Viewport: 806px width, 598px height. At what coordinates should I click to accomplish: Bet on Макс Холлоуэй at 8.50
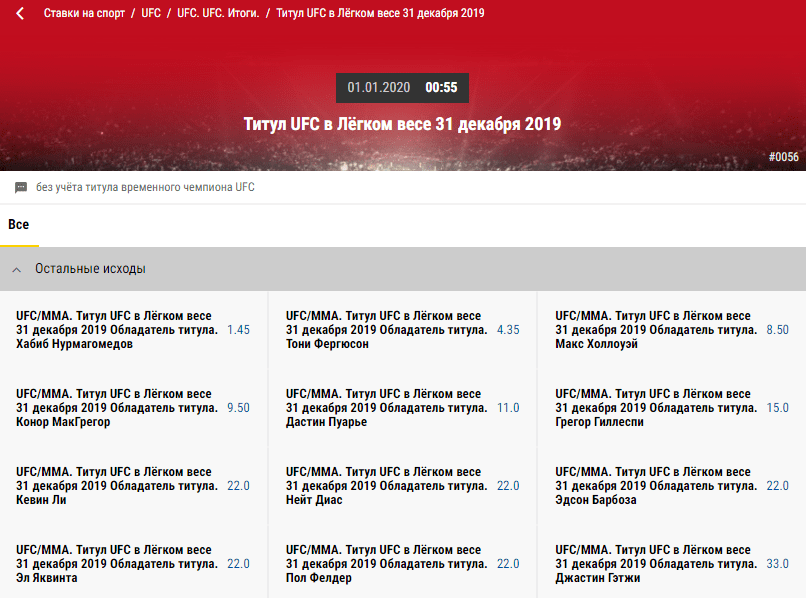(777, 330)
